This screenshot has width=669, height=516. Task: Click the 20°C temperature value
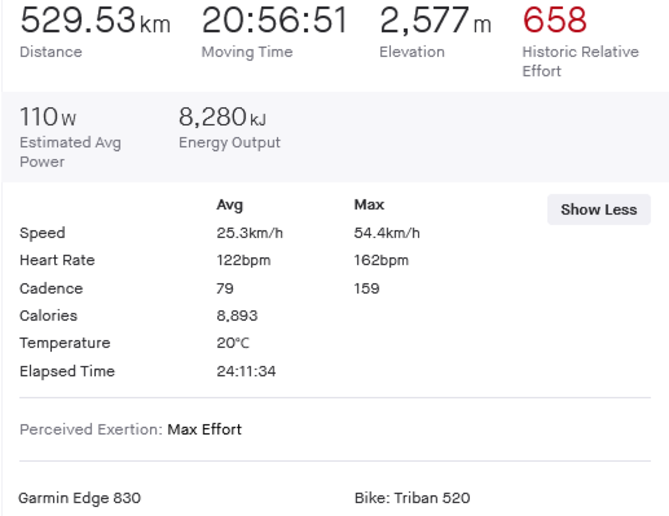233,343
